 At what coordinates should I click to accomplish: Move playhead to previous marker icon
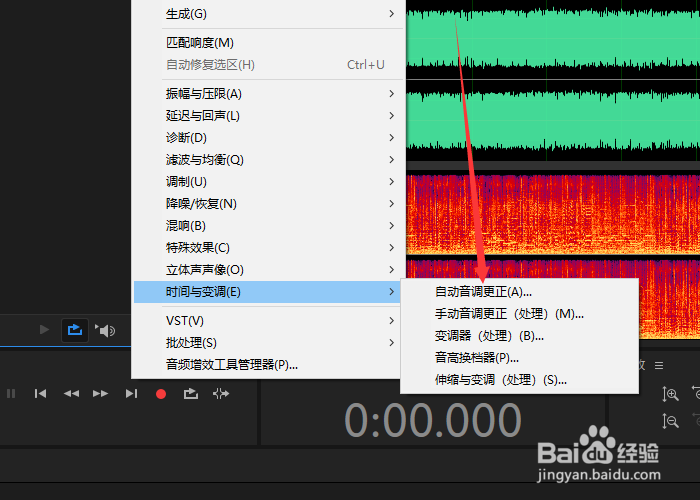pos(41,393)
